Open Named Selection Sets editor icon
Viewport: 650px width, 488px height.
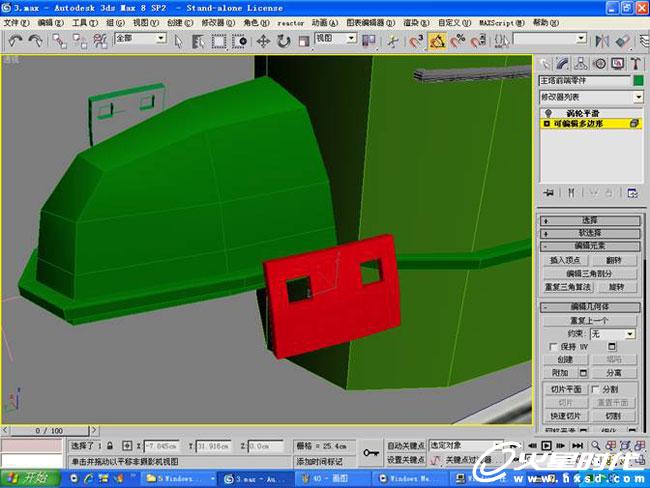coord(501,41)
